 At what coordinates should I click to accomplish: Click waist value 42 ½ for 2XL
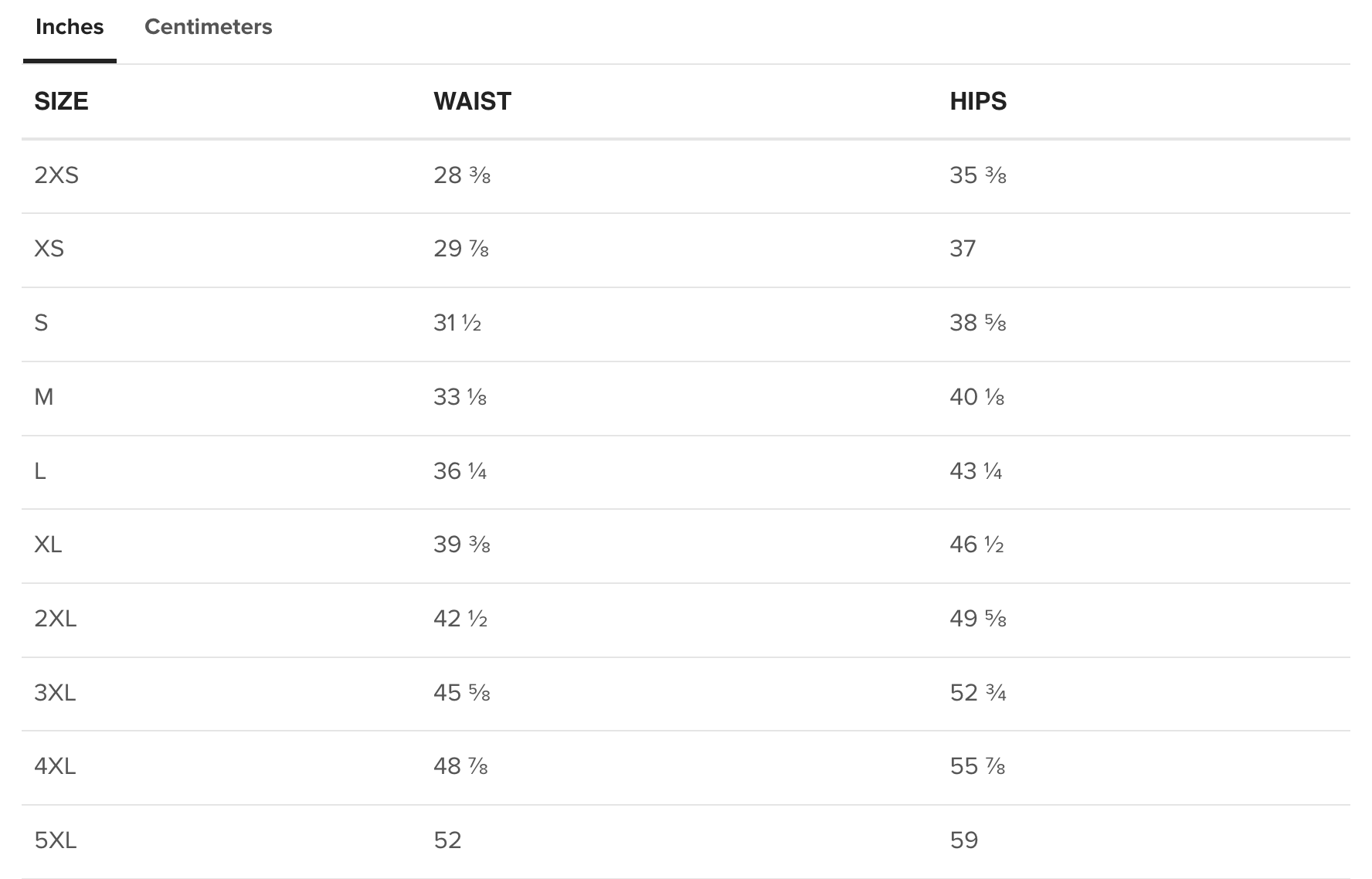(460, 619)
